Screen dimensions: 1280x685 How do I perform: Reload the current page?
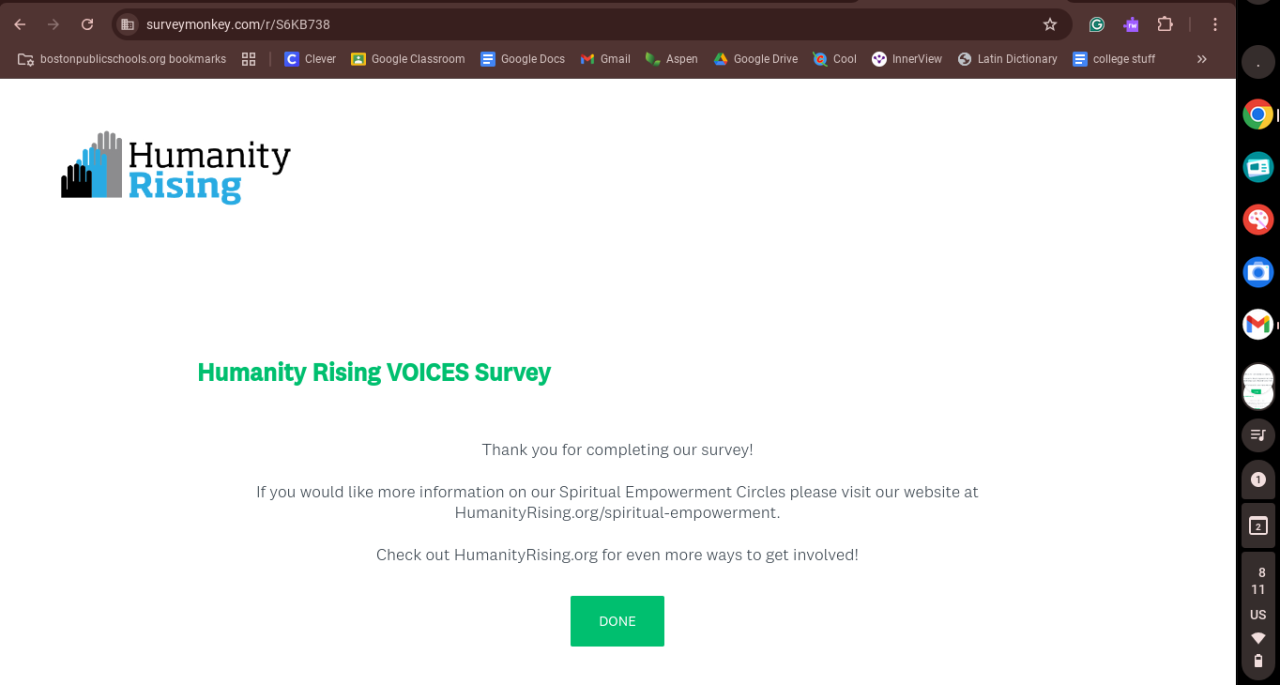click(x=87, y=24)
